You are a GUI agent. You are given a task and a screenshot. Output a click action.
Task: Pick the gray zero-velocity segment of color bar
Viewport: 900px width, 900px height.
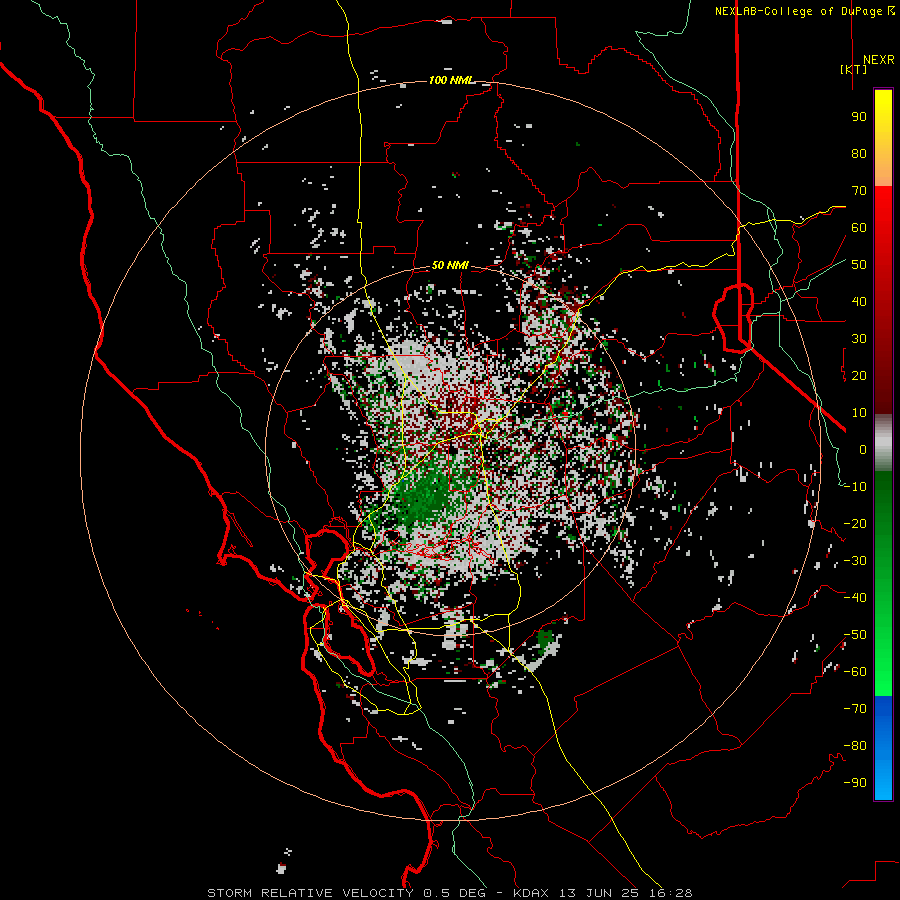(x=883, y=443)
